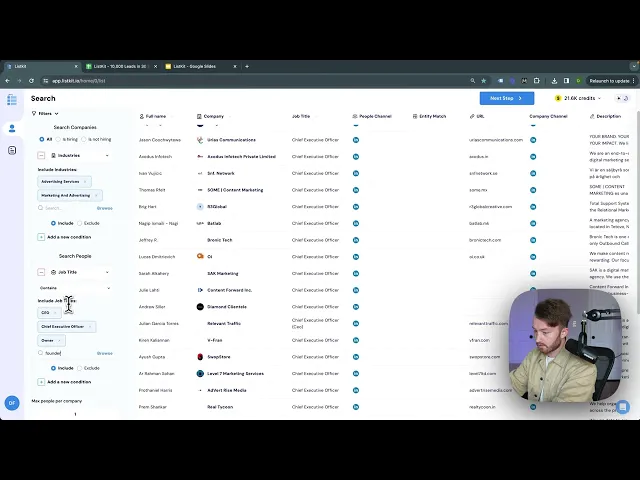Collapse Job Title condition with its minus box
This screenshot has height=480, width=640.
[41, 272]
